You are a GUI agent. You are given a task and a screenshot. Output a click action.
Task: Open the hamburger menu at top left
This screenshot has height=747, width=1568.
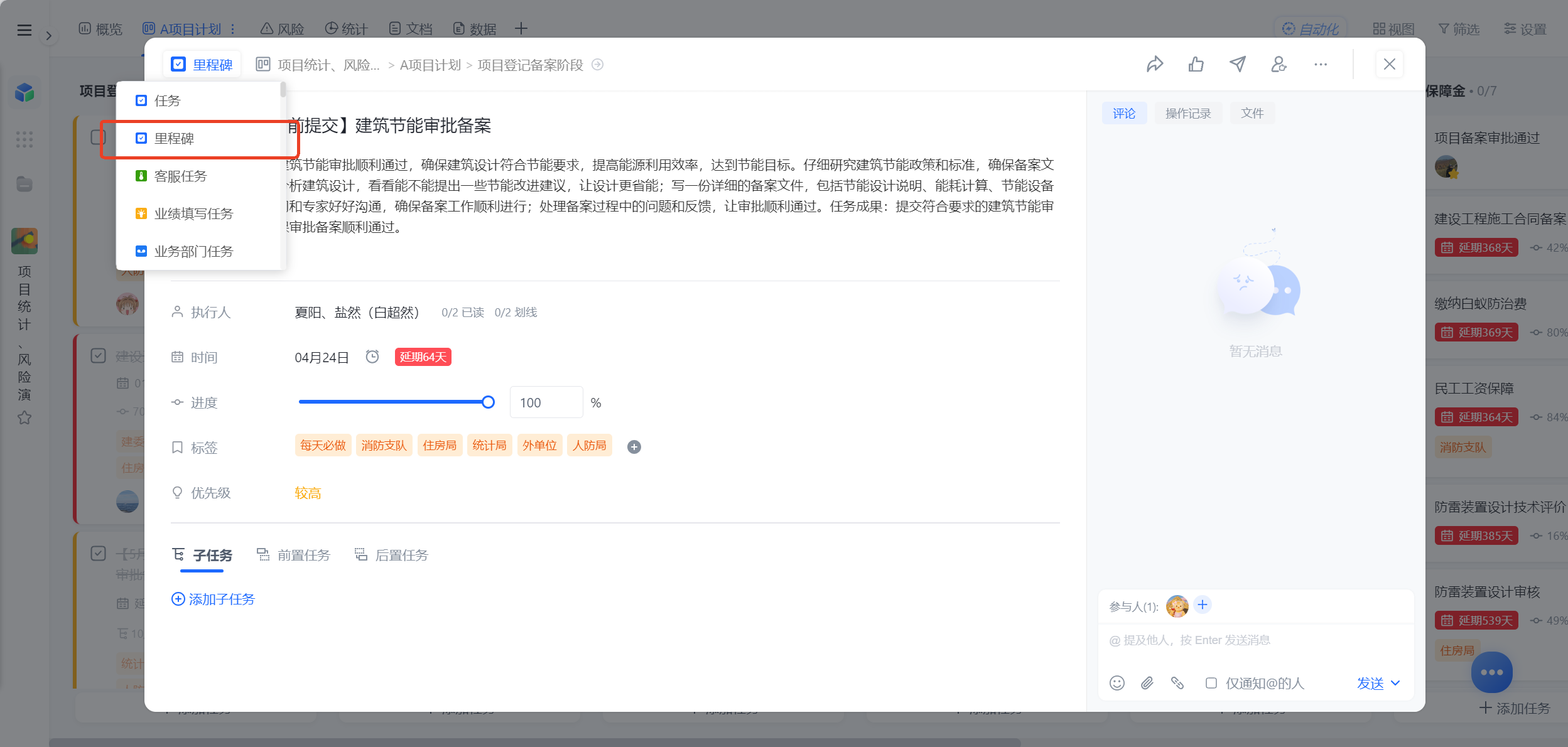[x=24, y=30]
